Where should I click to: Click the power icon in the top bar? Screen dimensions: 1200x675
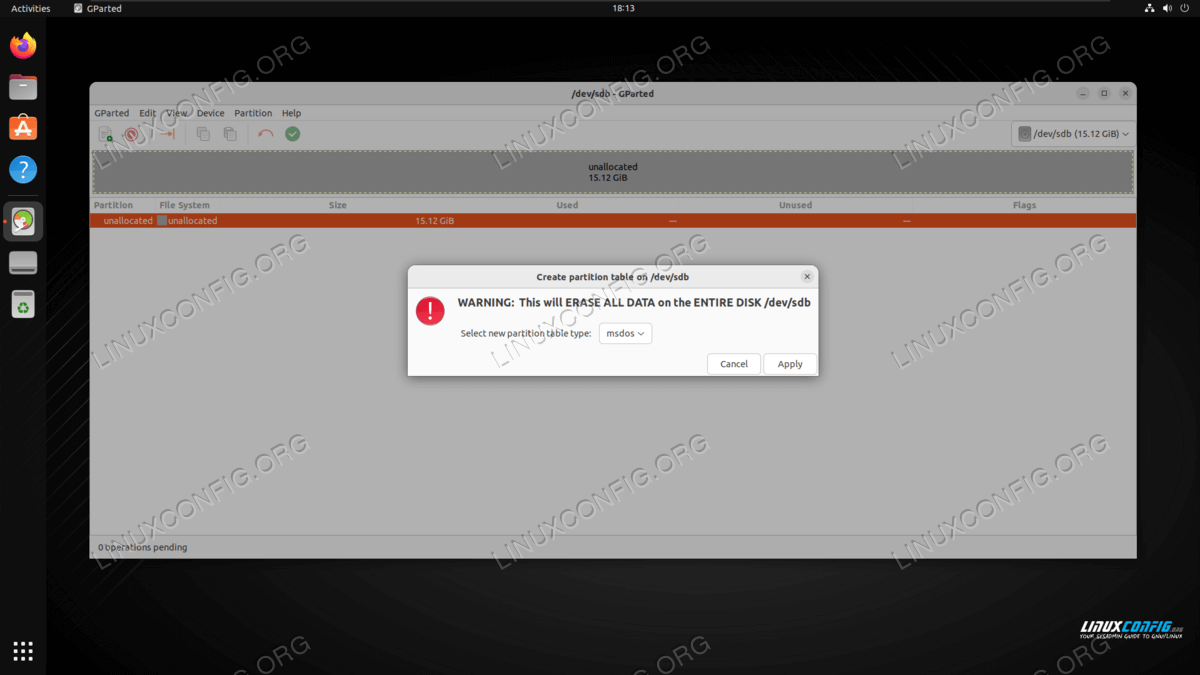[1184, 8]
